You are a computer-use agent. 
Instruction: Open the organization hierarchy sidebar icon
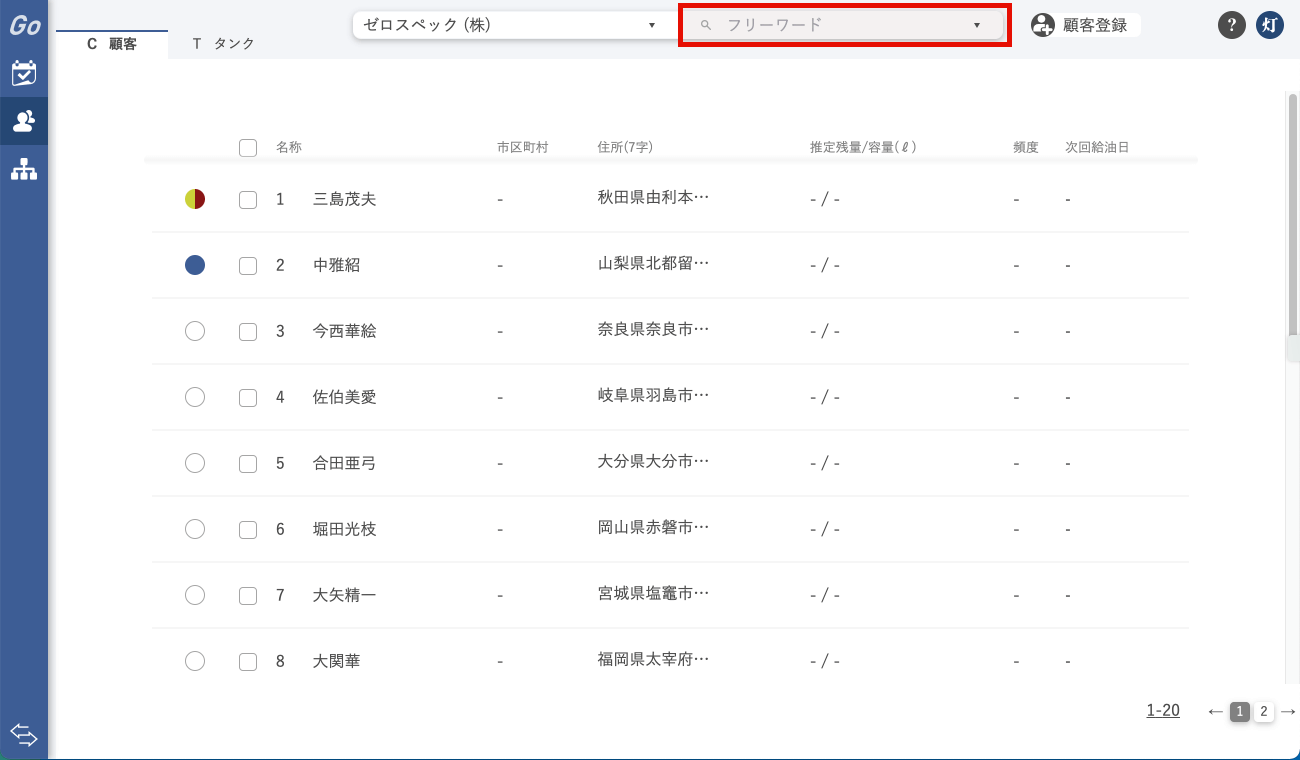[x=24, y=169]
